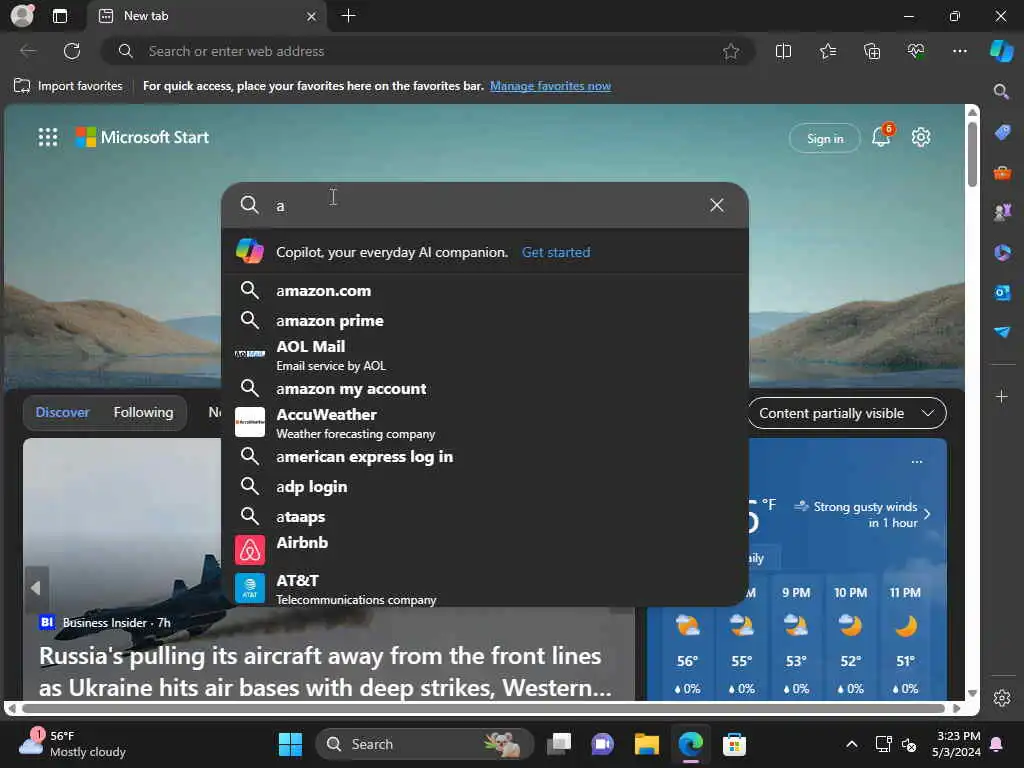Screen dimensions: 1024x768
Task: Click the search box containing 'a'
Action: click(x=487, y=206)
